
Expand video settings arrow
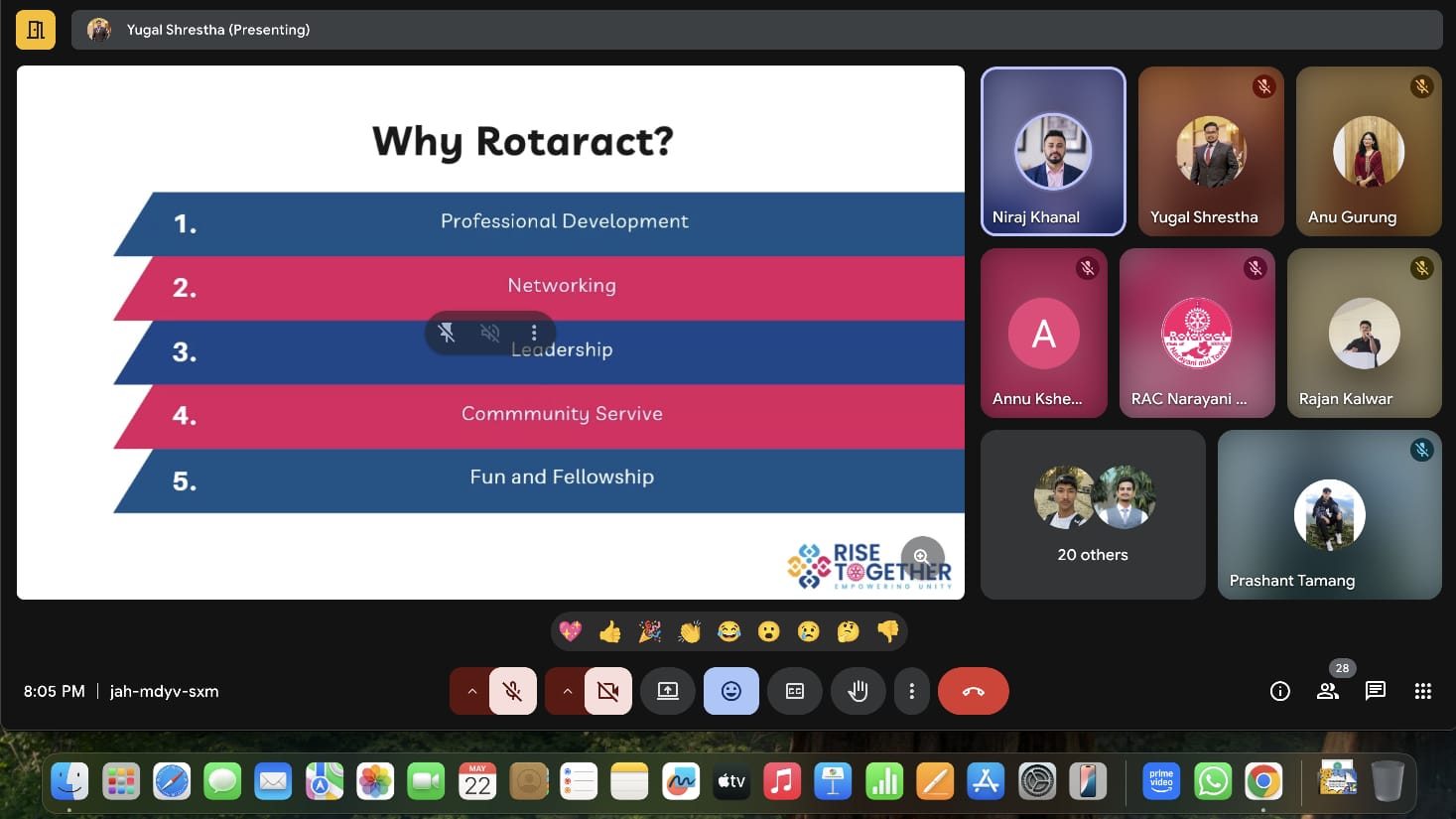[x=567, y=691]
